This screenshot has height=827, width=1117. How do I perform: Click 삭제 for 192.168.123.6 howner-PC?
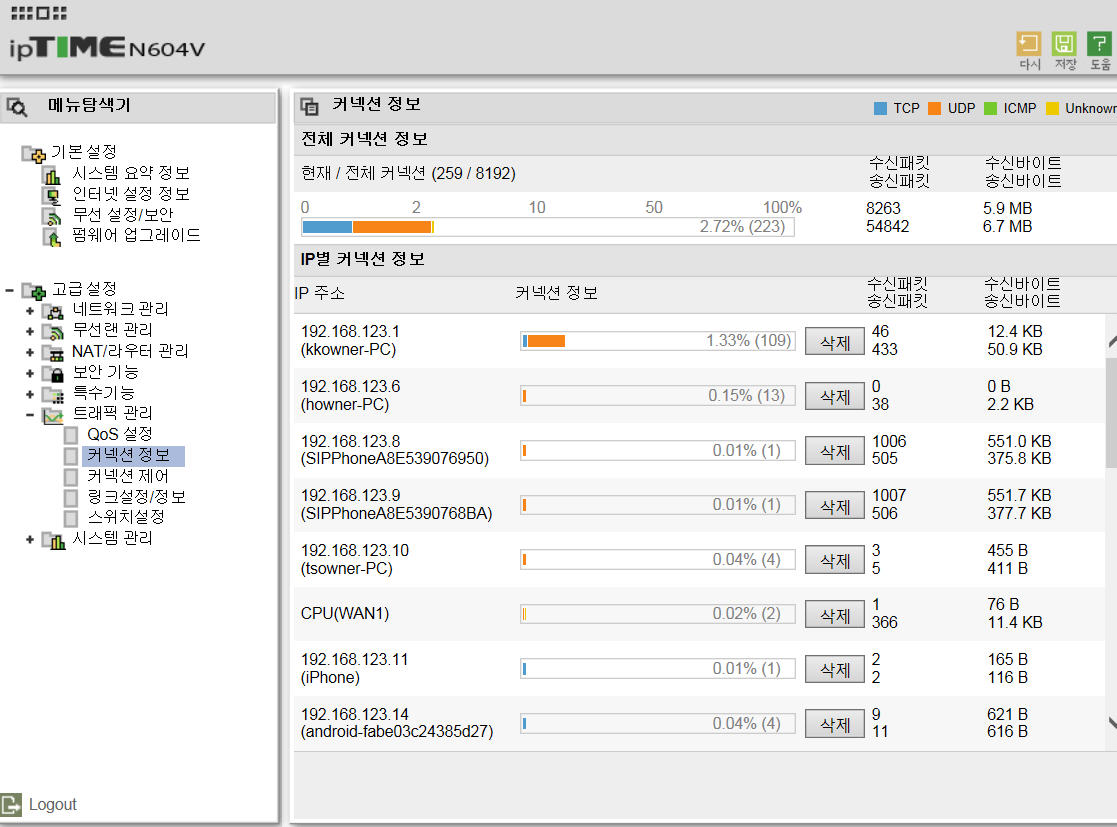835,396
